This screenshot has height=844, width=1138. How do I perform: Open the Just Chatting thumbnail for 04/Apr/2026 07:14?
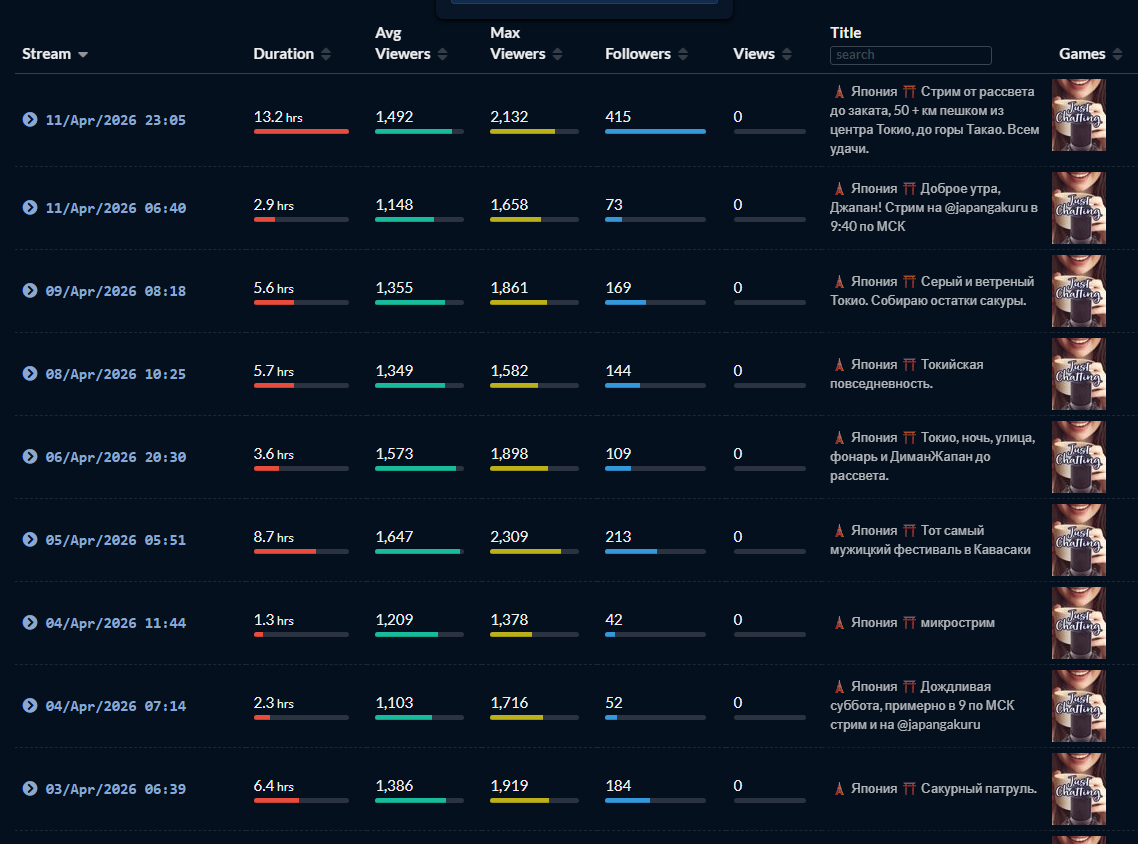[x=1078, y=706]
